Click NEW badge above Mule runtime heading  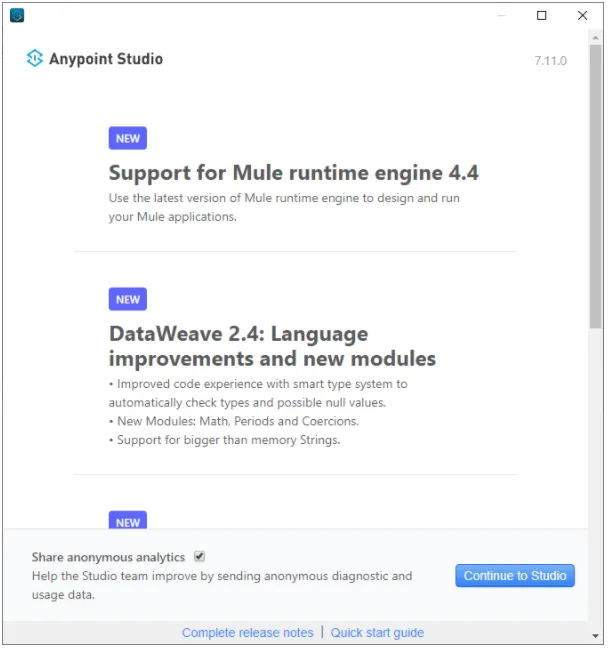pos(128,138)
